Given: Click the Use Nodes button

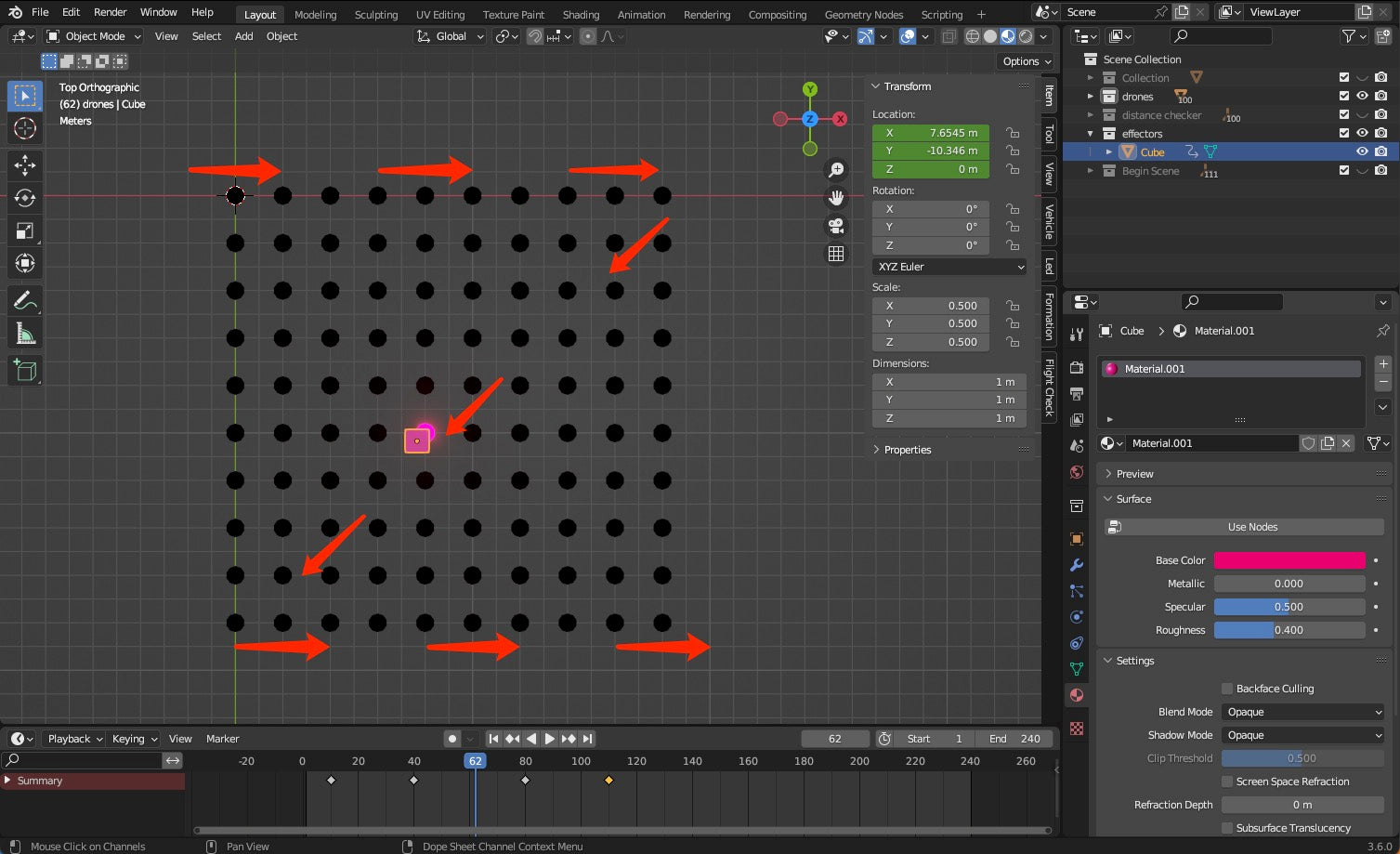Looking at the screenshot, I should [1251, 527].
